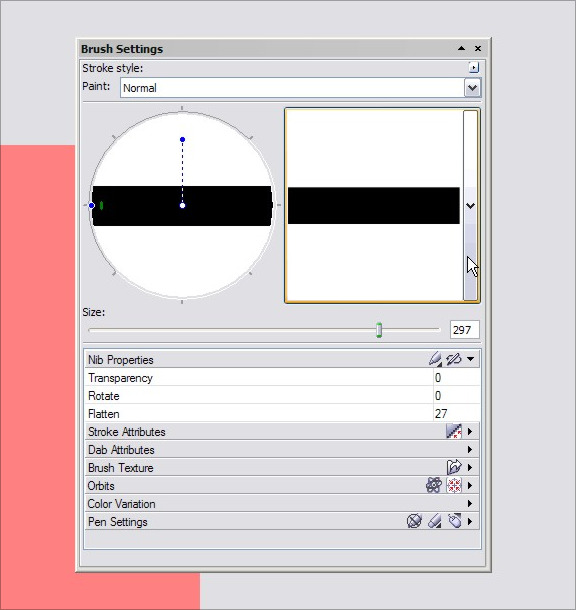The height and width of the screenshot is (610, 576).
Task: Click the Flatten value field showing 27
Action: point(456,414)
